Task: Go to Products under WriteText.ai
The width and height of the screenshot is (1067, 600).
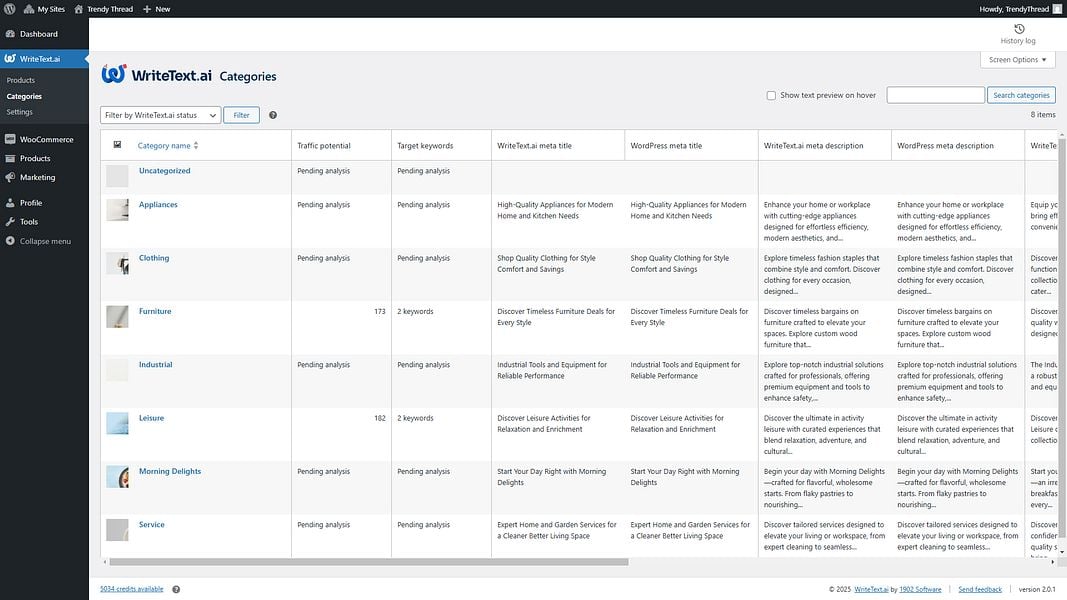Action: point(20,80)
